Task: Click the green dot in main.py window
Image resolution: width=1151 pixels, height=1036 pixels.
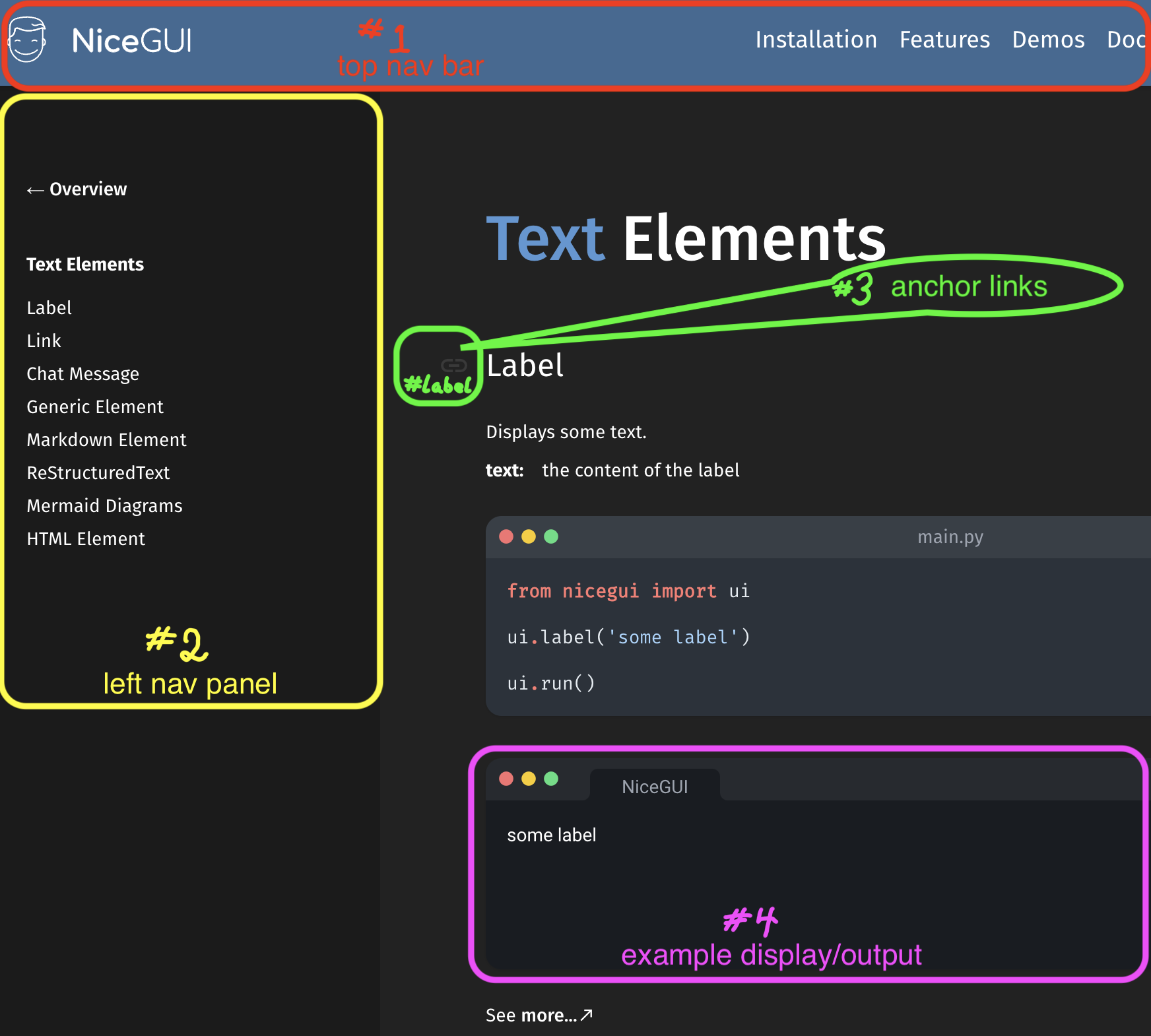Action: [551, 536]
